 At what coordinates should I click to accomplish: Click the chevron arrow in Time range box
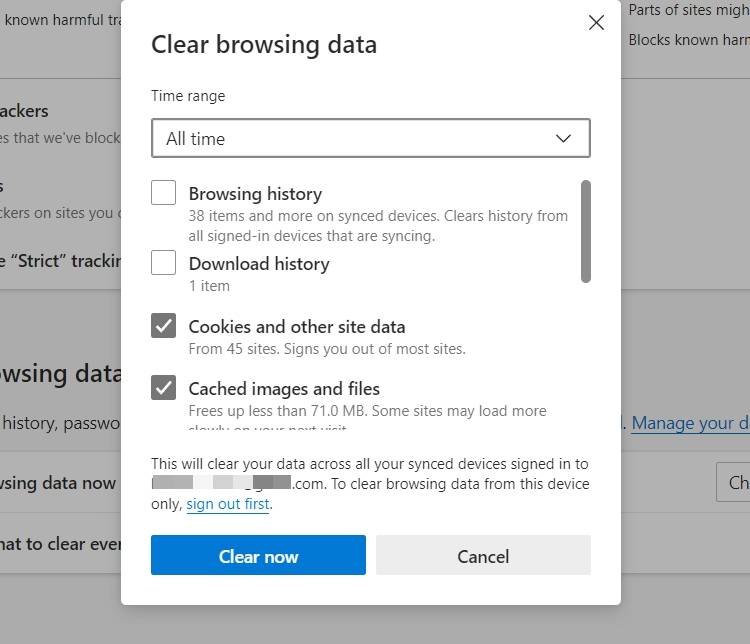click(x=563, y=139)
